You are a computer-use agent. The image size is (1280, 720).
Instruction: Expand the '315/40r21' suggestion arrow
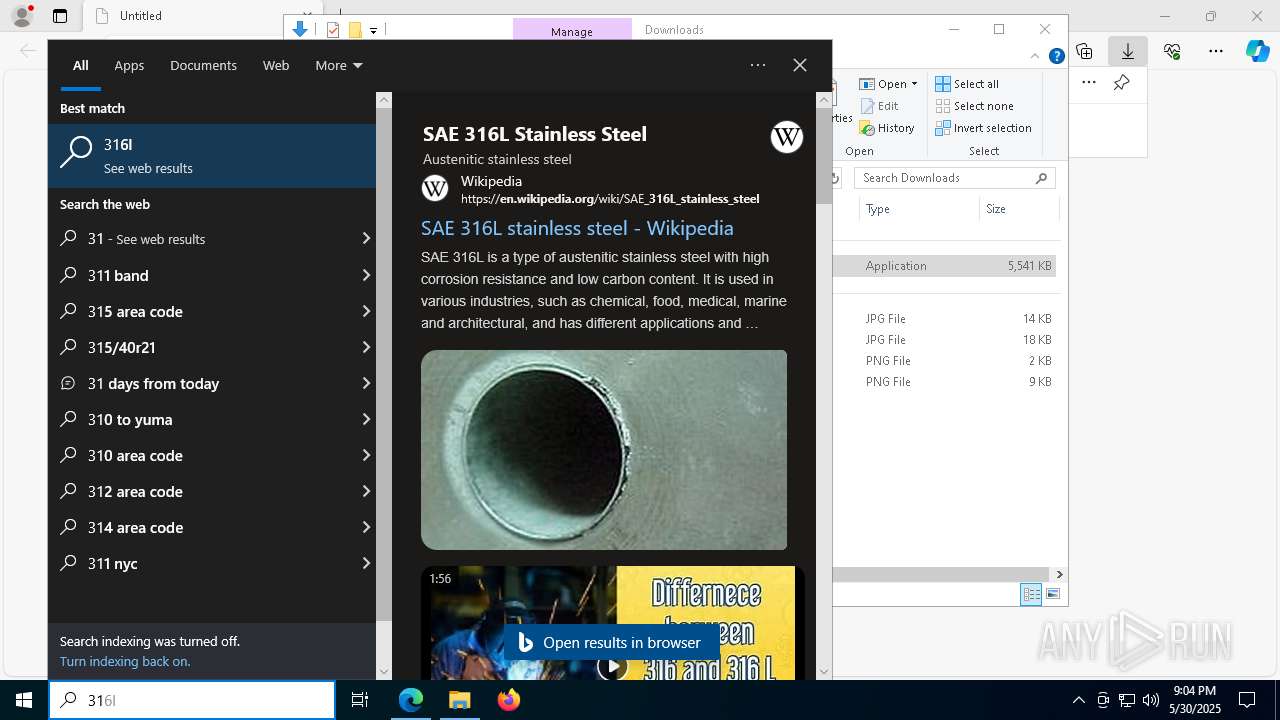[366, 347]
